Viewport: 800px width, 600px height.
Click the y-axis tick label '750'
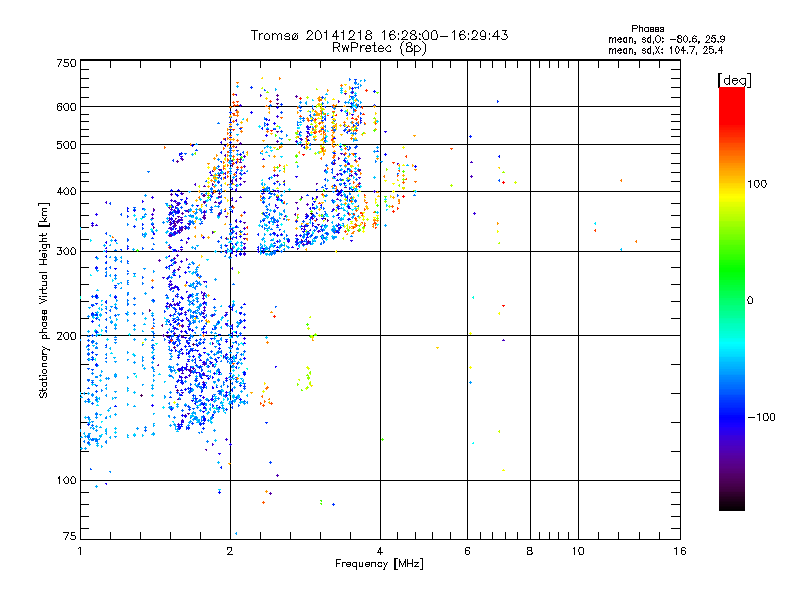tap(66, 63)
